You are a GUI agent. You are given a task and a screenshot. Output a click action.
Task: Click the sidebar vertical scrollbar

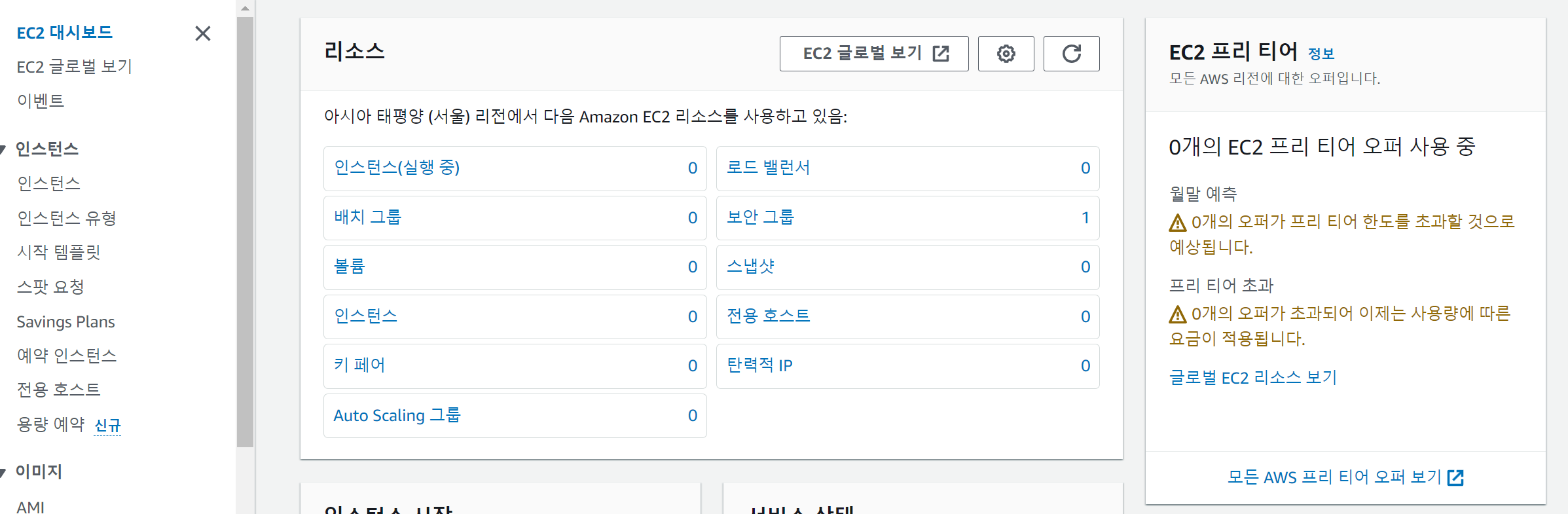(x=245, y=232)
